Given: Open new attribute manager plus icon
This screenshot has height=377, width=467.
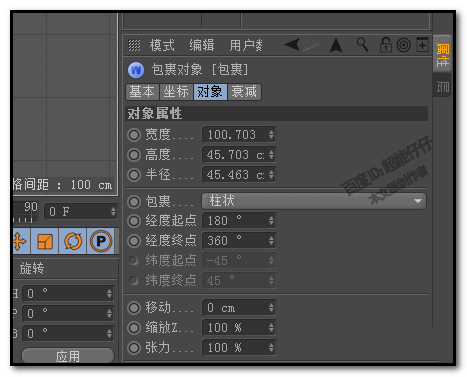Looking at the screenshot, I should point(422,45).
